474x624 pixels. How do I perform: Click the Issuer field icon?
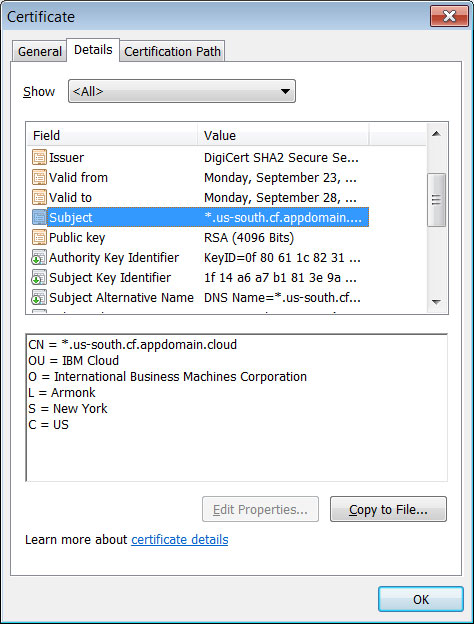pos(39,158)
